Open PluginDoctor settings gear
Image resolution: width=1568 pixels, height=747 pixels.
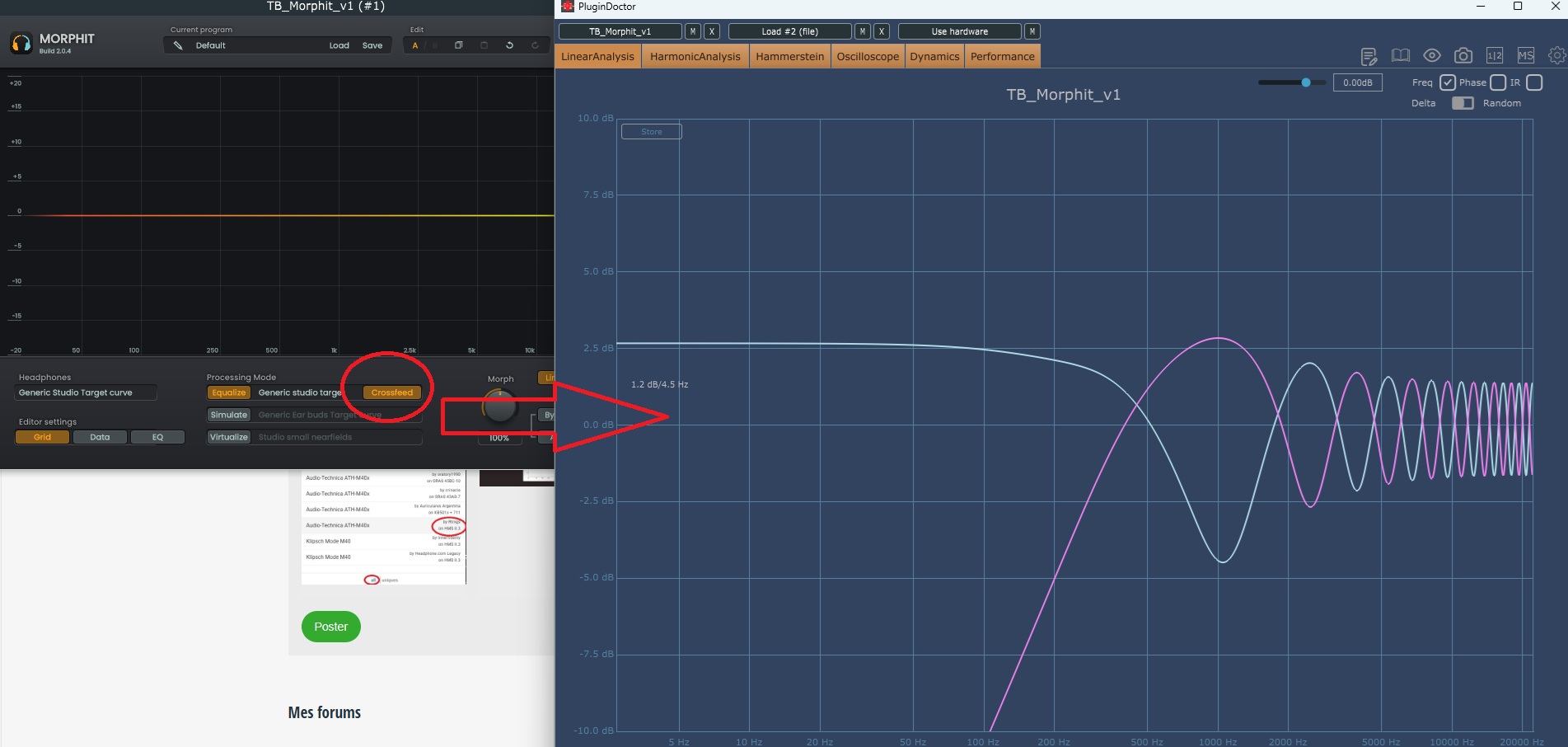coord(1556,55)
